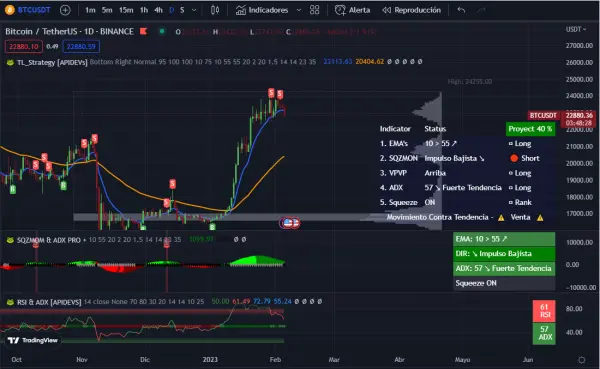Image resolution: width=600 pixels, height=369 pixels.
Task: Select the 15m timeframe
Action: click(126, 10)
